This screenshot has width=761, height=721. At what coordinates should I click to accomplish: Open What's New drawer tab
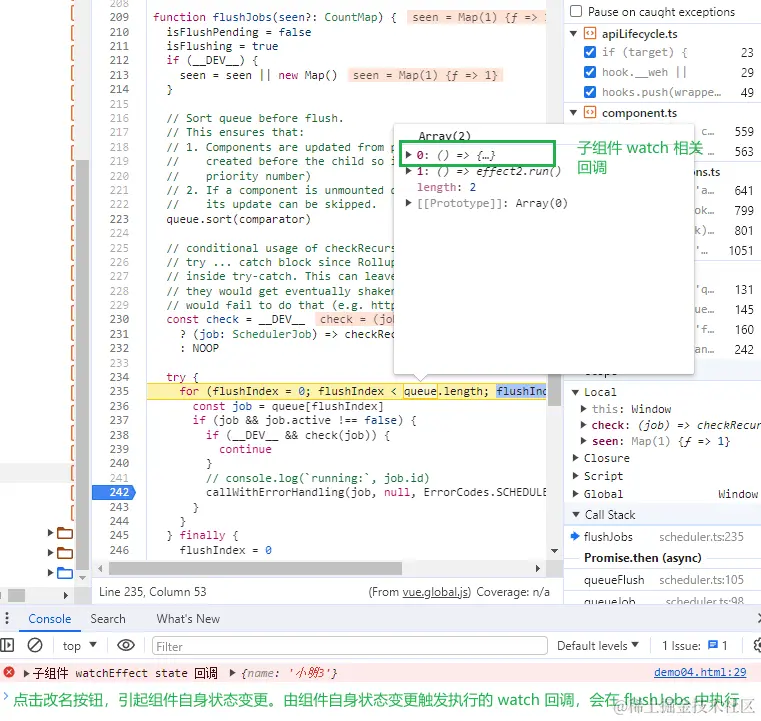188,619
